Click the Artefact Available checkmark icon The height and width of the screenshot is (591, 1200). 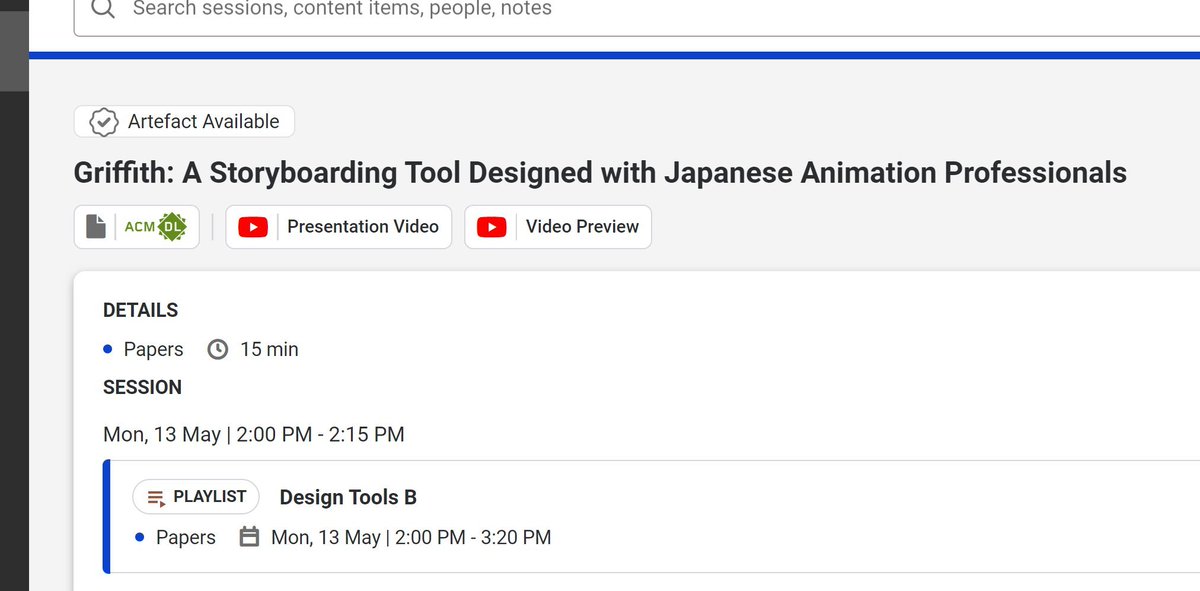[104, 122]
